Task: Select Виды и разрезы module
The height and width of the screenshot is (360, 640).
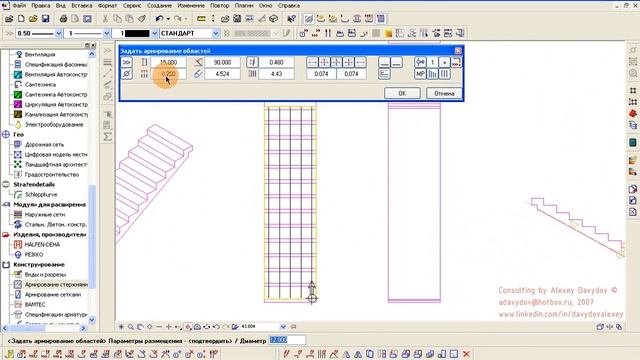Action: 45,274
